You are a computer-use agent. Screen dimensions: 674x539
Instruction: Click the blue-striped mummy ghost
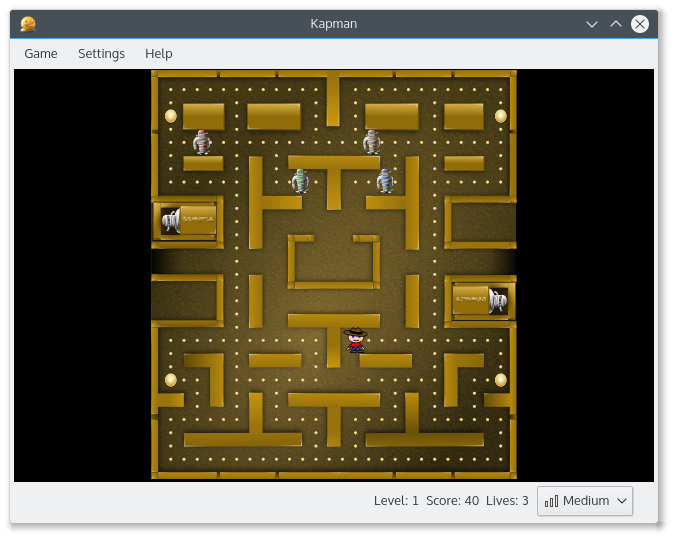point(385,181)
